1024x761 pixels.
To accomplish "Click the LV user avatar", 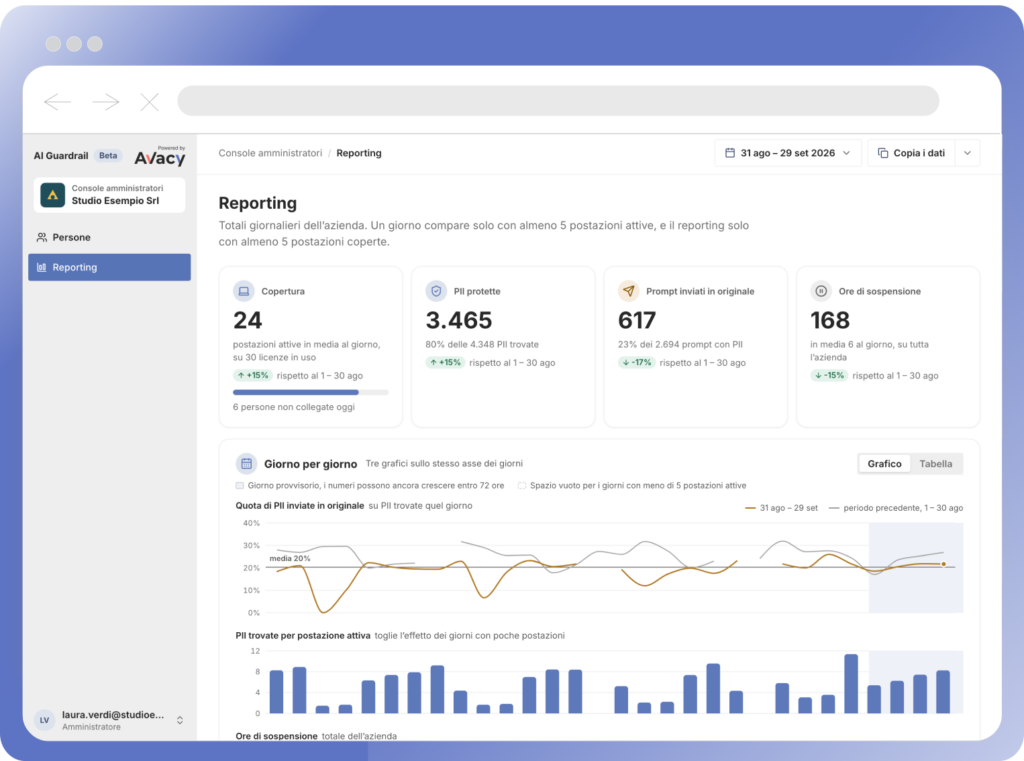I will pos(44,720).
